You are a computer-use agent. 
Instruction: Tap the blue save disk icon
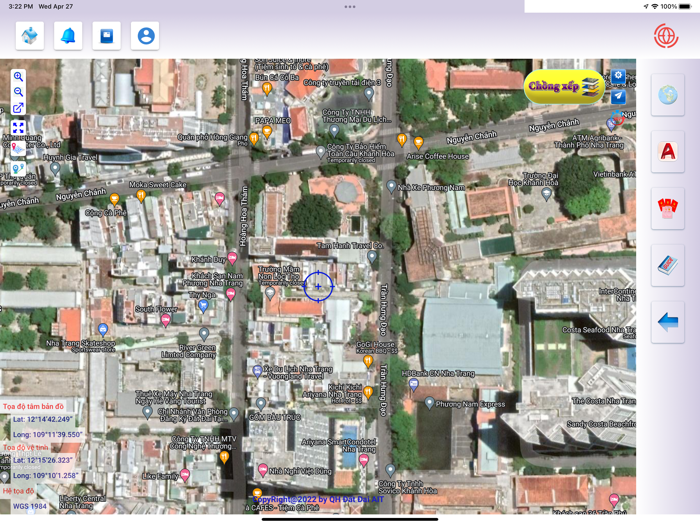click(106, 36)
